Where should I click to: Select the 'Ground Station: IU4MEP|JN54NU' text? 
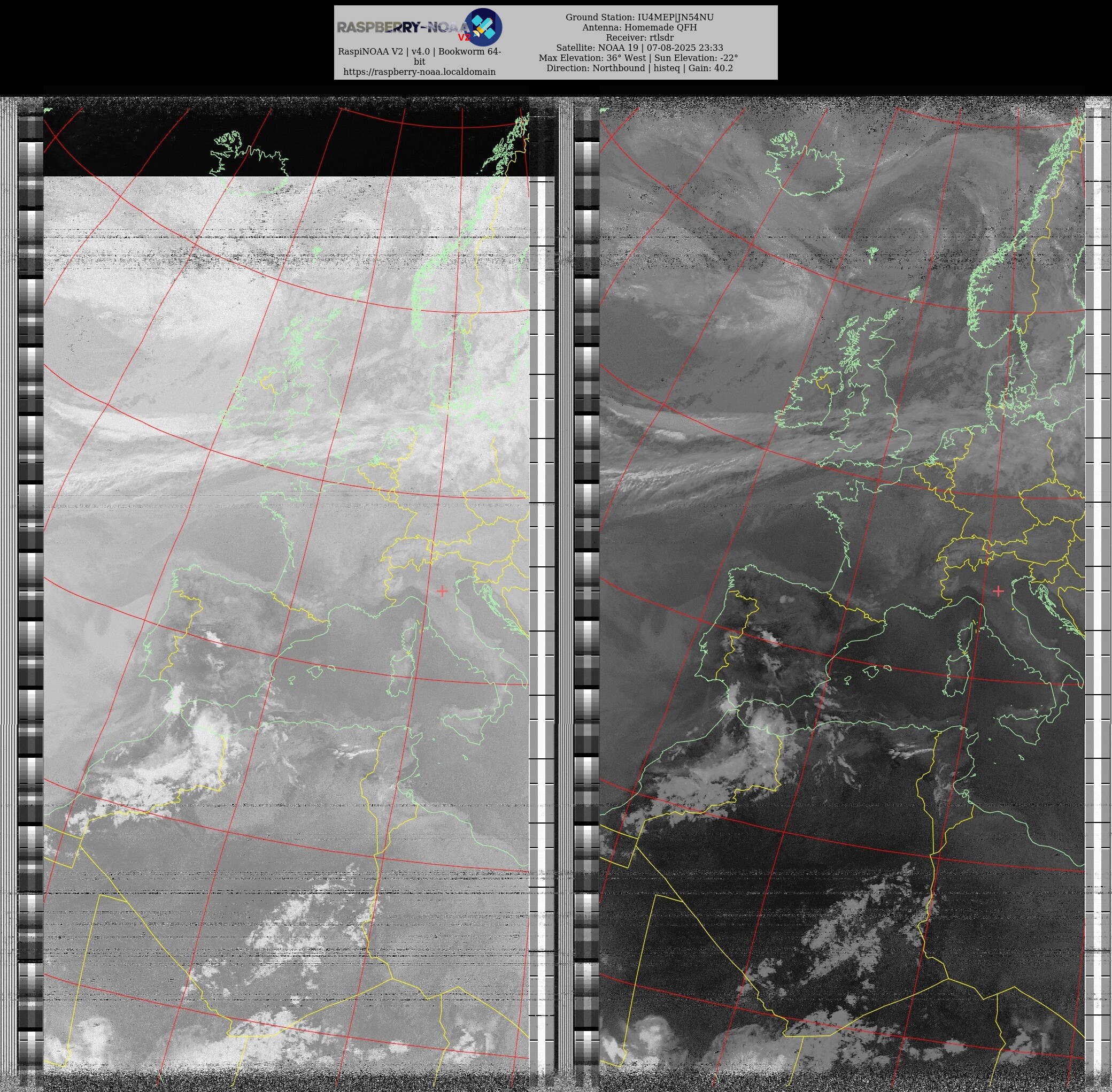click(639, 17)
